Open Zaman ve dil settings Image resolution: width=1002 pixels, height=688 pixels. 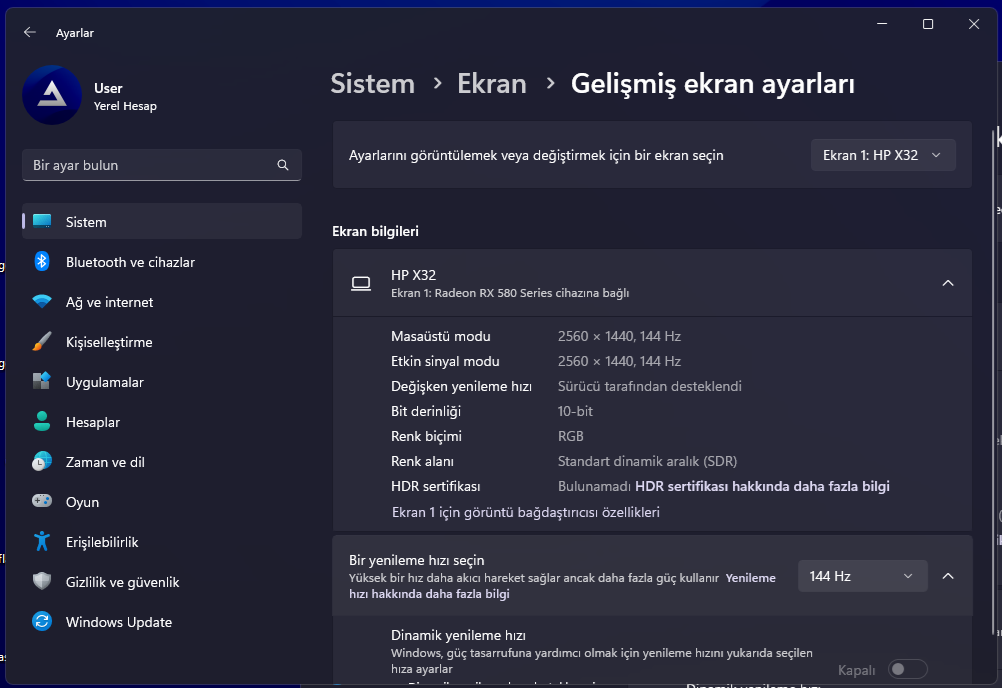(162, 462)
